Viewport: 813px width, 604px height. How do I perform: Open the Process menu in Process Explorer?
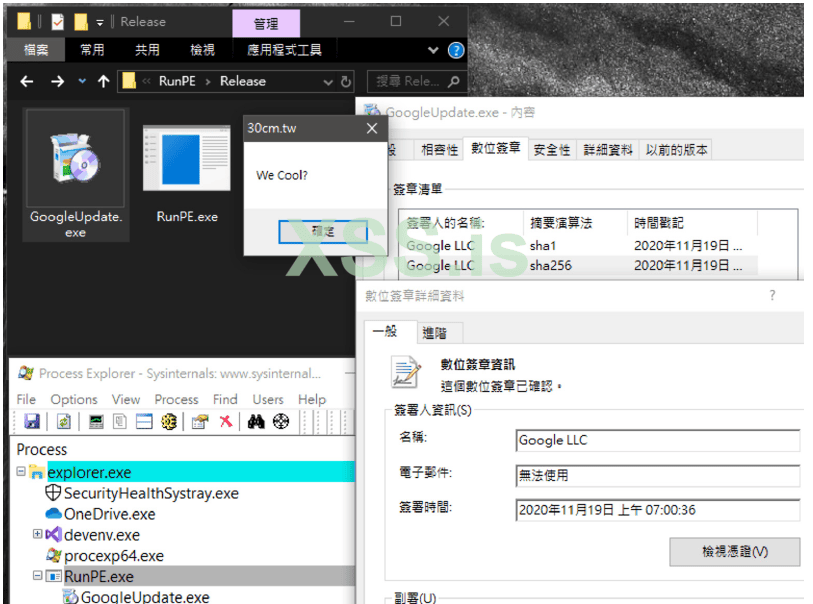tap(176, 400)
